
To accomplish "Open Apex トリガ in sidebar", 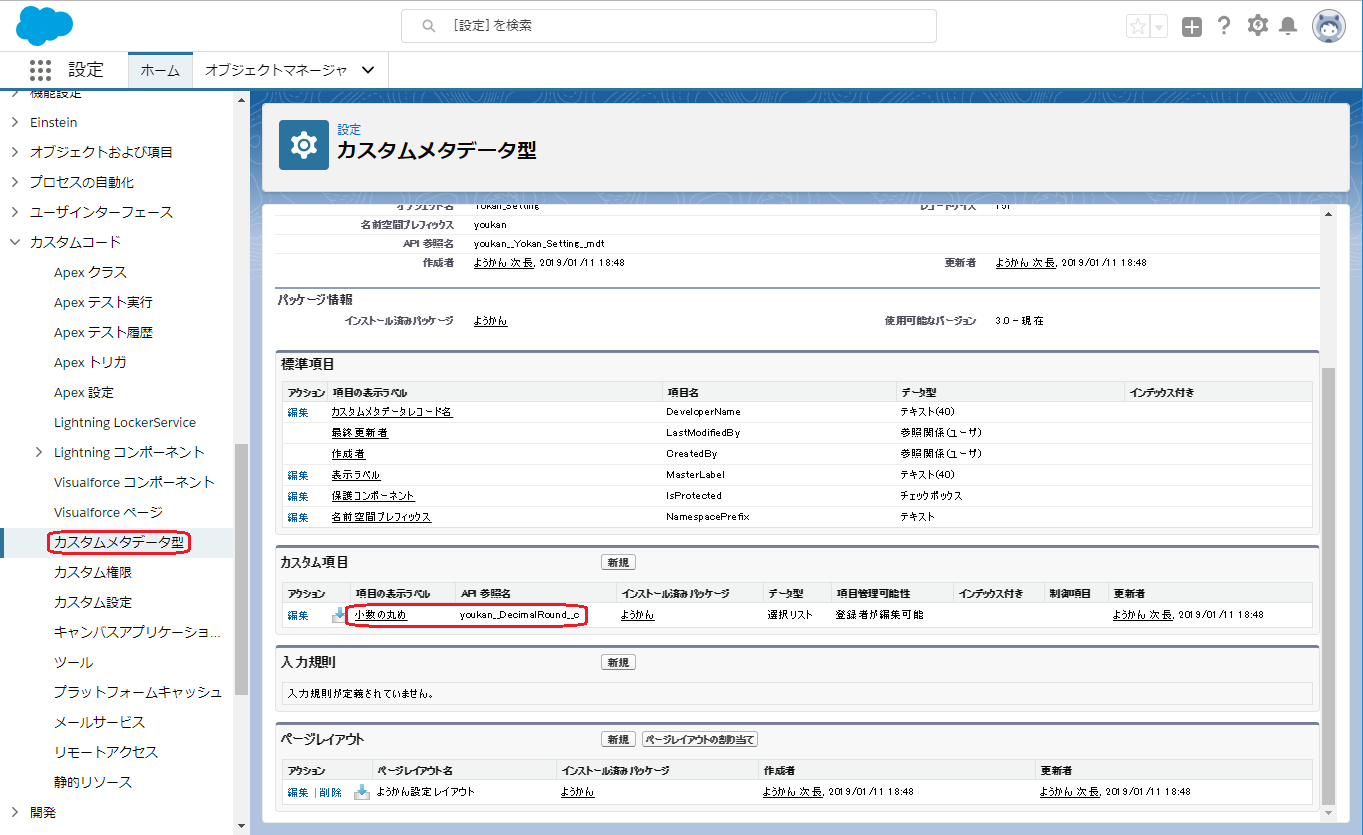I will [x=90, y=362].
